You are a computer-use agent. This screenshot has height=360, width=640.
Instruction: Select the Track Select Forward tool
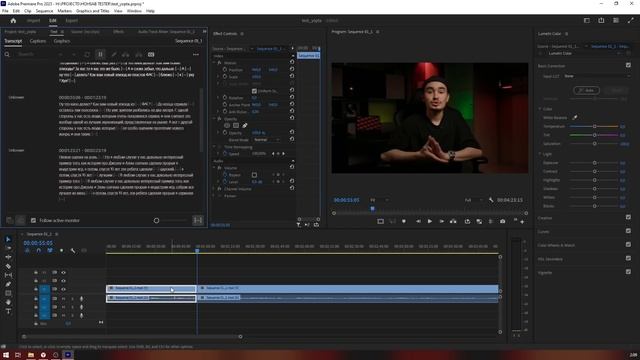[x=8, y=248]
